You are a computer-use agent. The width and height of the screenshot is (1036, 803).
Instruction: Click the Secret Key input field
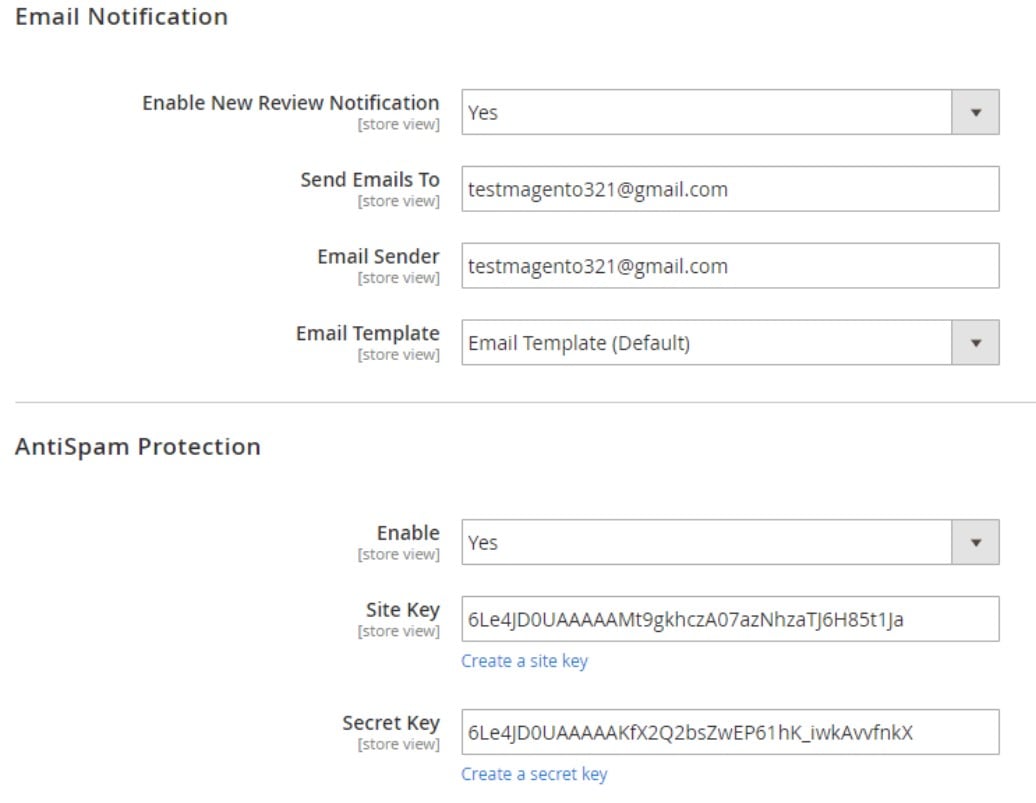point(730,732)
